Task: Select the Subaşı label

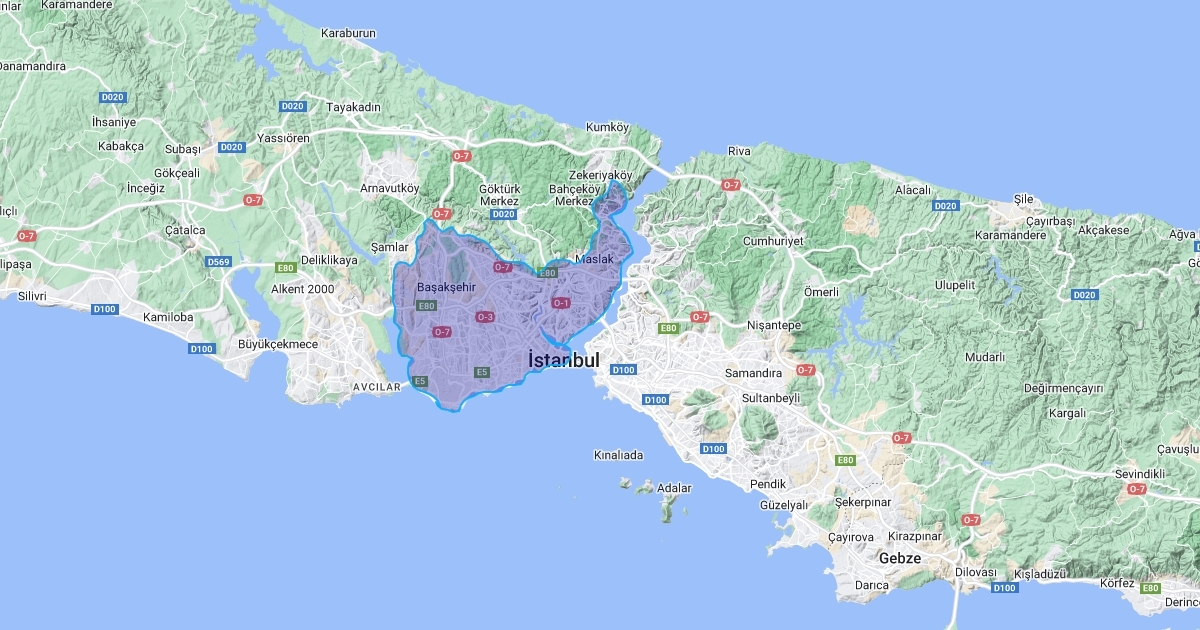Action: coord(183,148)
